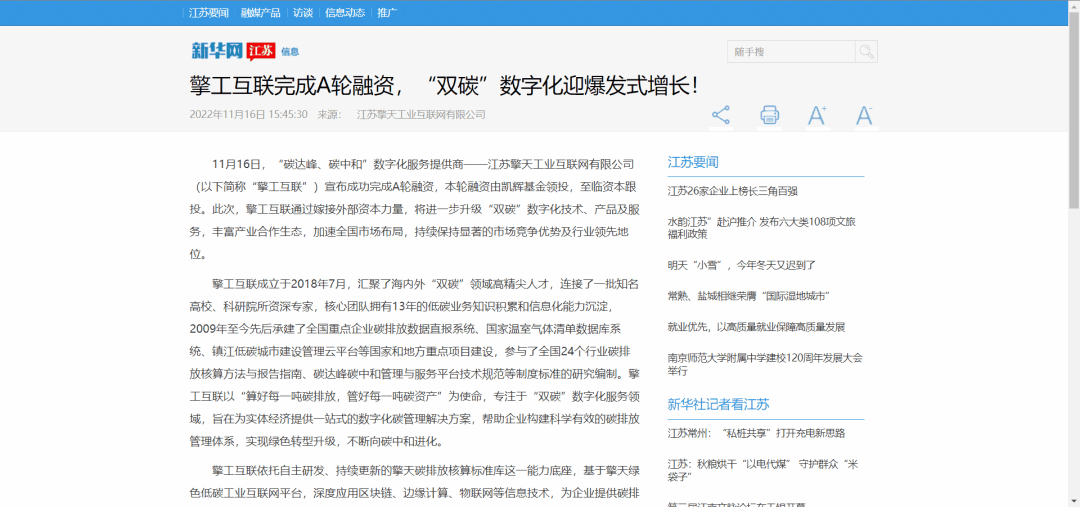
Task: Focus the 随手搜 search field
Action: click(x=791, y=52)
